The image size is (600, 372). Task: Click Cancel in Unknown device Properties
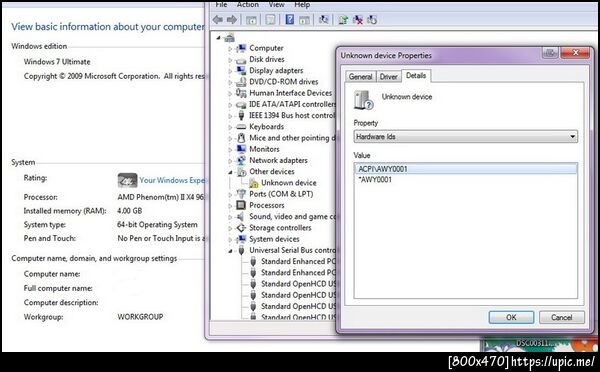[561, 317]
